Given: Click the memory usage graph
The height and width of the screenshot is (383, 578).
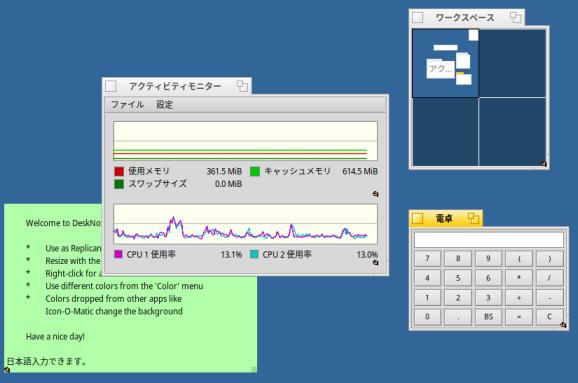Looking at the screenshot, I should [x=245, y=141].
